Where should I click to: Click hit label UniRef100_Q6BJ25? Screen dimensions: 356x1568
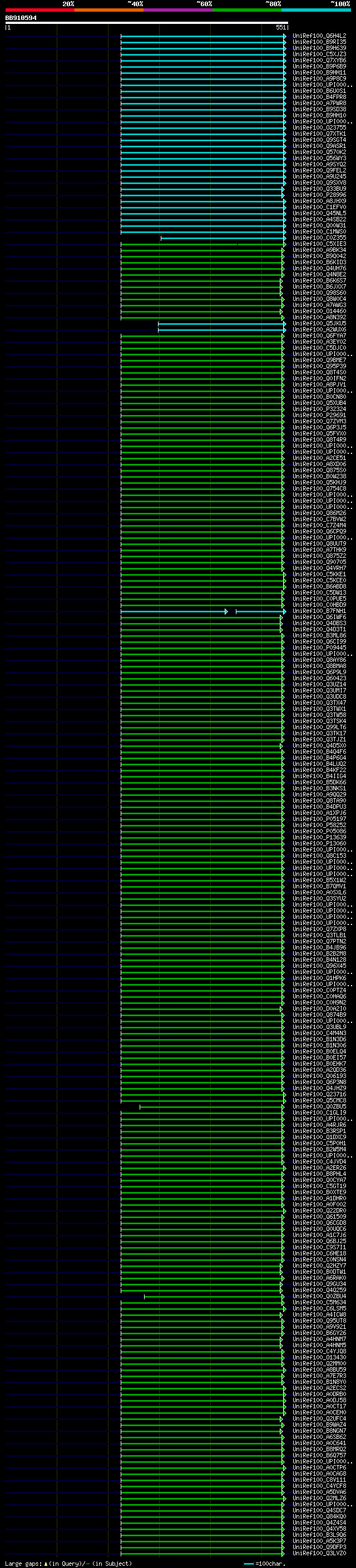(319, 1240)
